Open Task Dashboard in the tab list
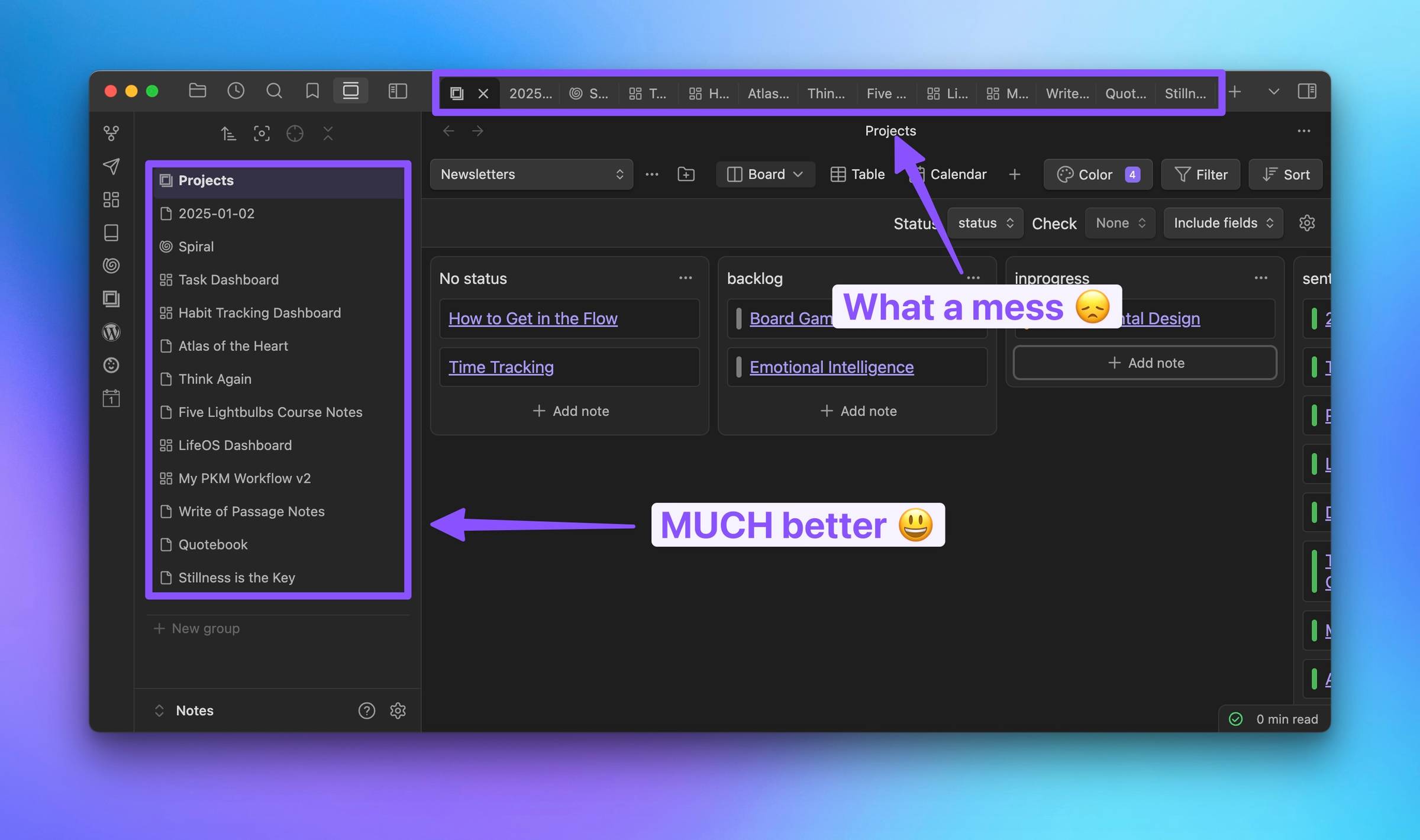This screenshot has height=840, width=1420. pos(278,280)
